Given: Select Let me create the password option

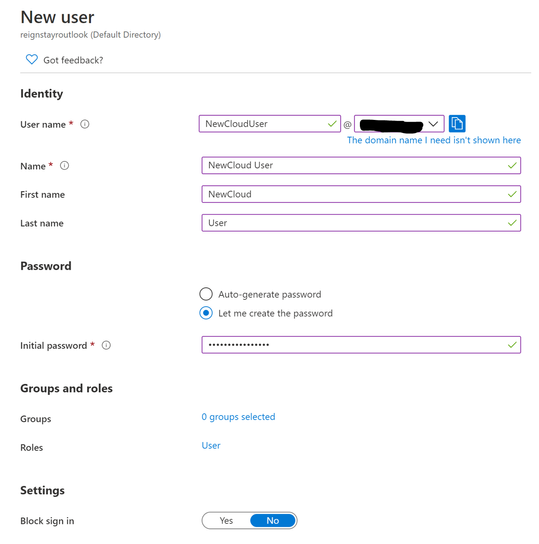Looking at the screenshot, I should click(x=206, y=313).
